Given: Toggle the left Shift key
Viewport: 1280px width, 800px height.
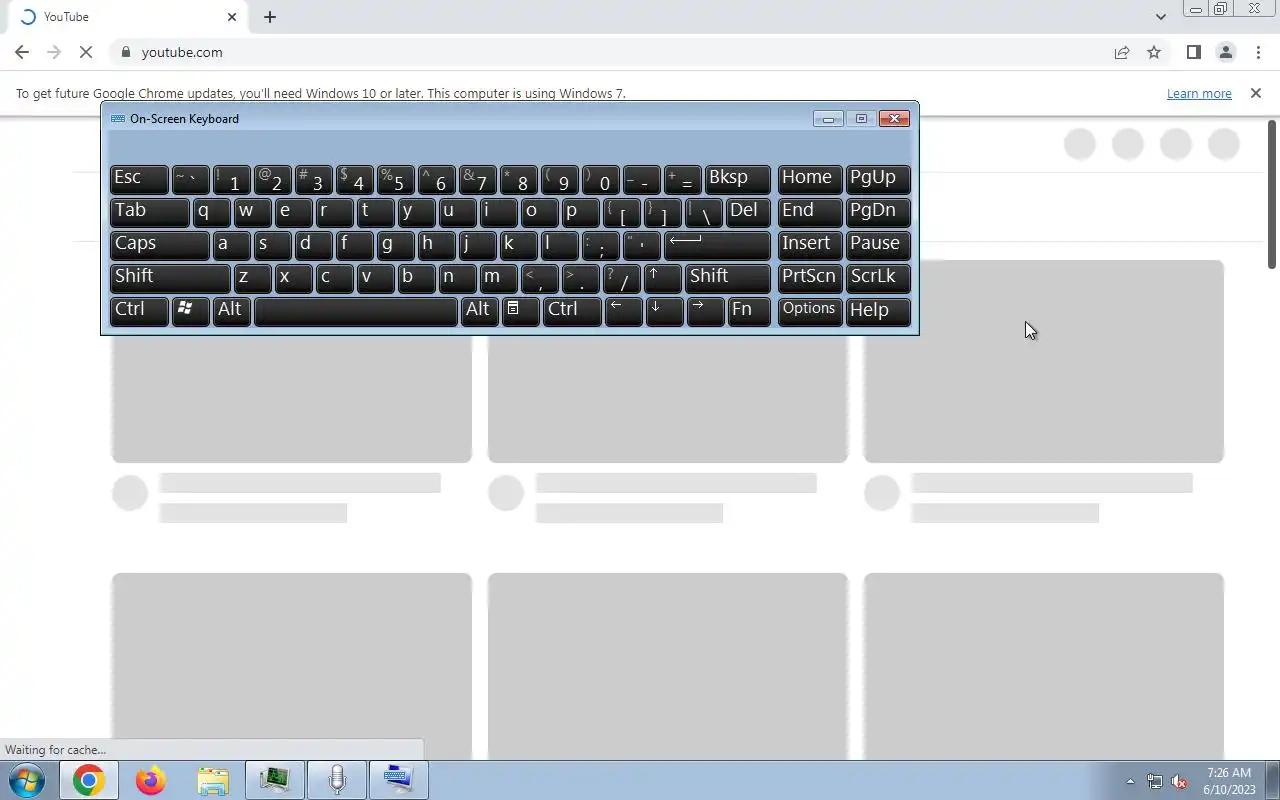Looking at the screenshot, I should click(x=170, y=277).
